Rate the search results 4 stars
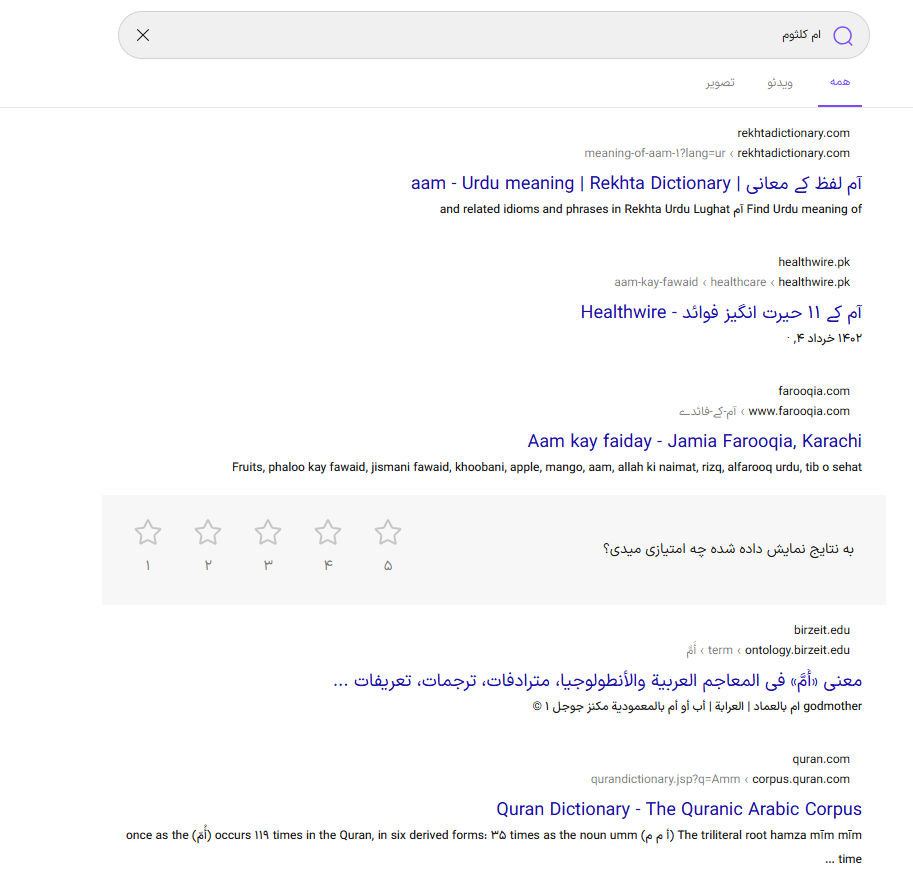Screen dimensions: 913x880 point(327,532)
